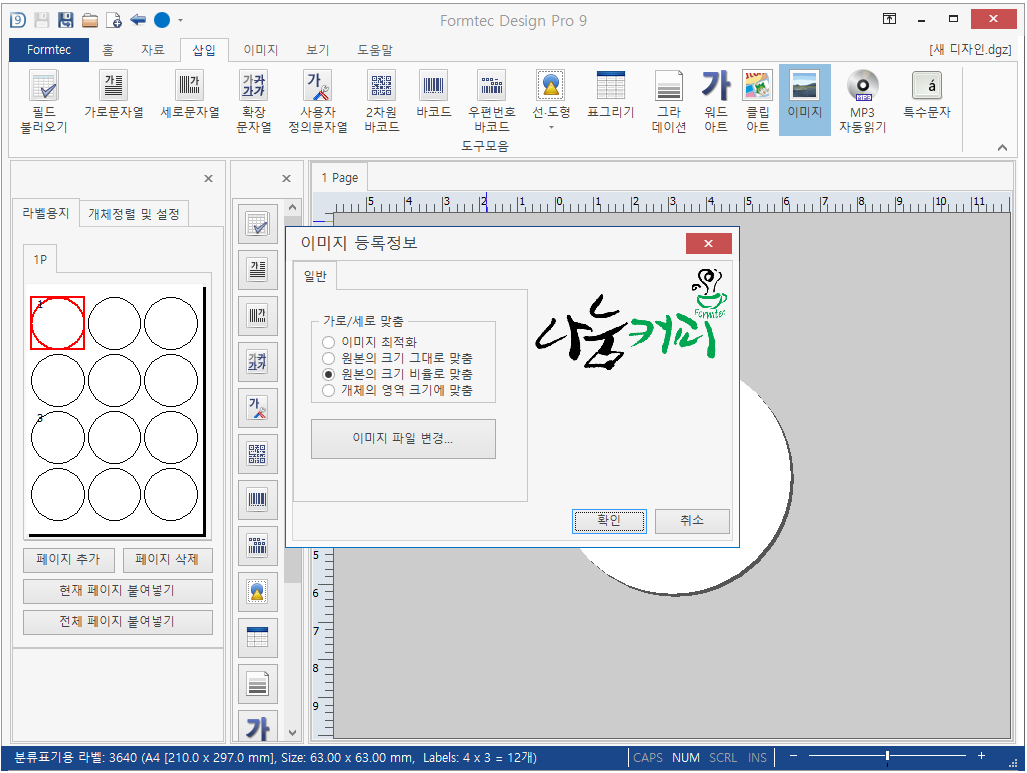
Task: Click the barcode icon in vertical toolbar
Action: coord(257,499)
